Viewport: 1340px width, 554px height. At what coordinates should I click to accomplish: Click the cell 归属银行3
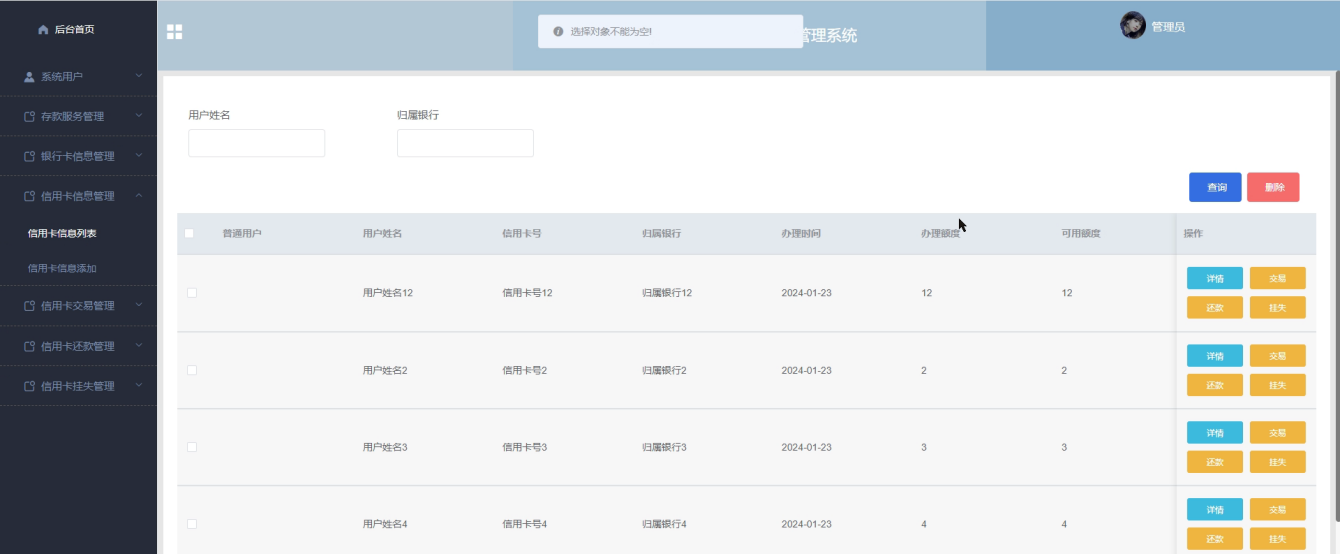pyautogui.click(x=664, y=447)
